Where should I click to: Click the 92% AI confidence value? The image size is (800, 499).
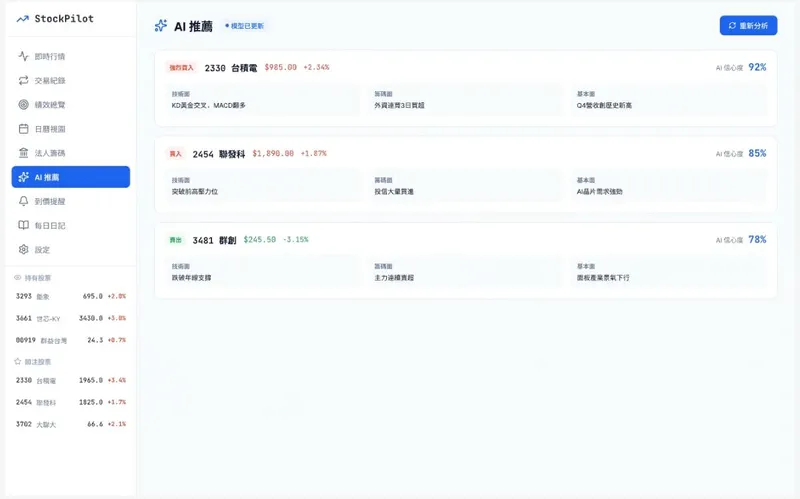click(x=757, y=67)
